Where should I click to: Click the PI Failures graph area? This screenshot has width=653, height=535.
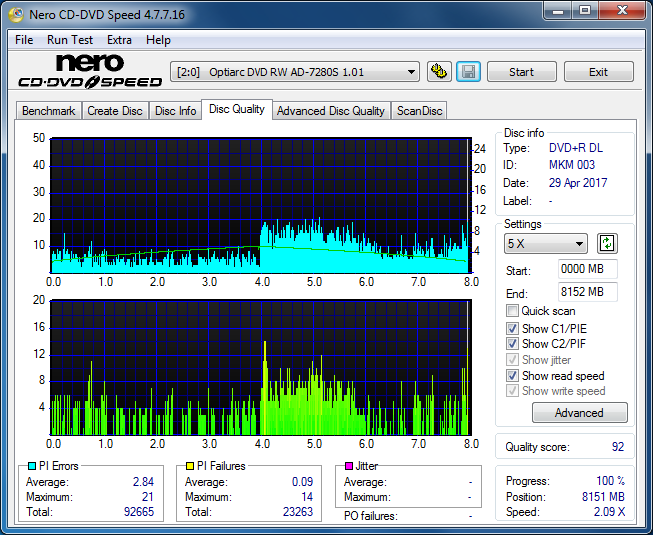click(x=261, y=368)
